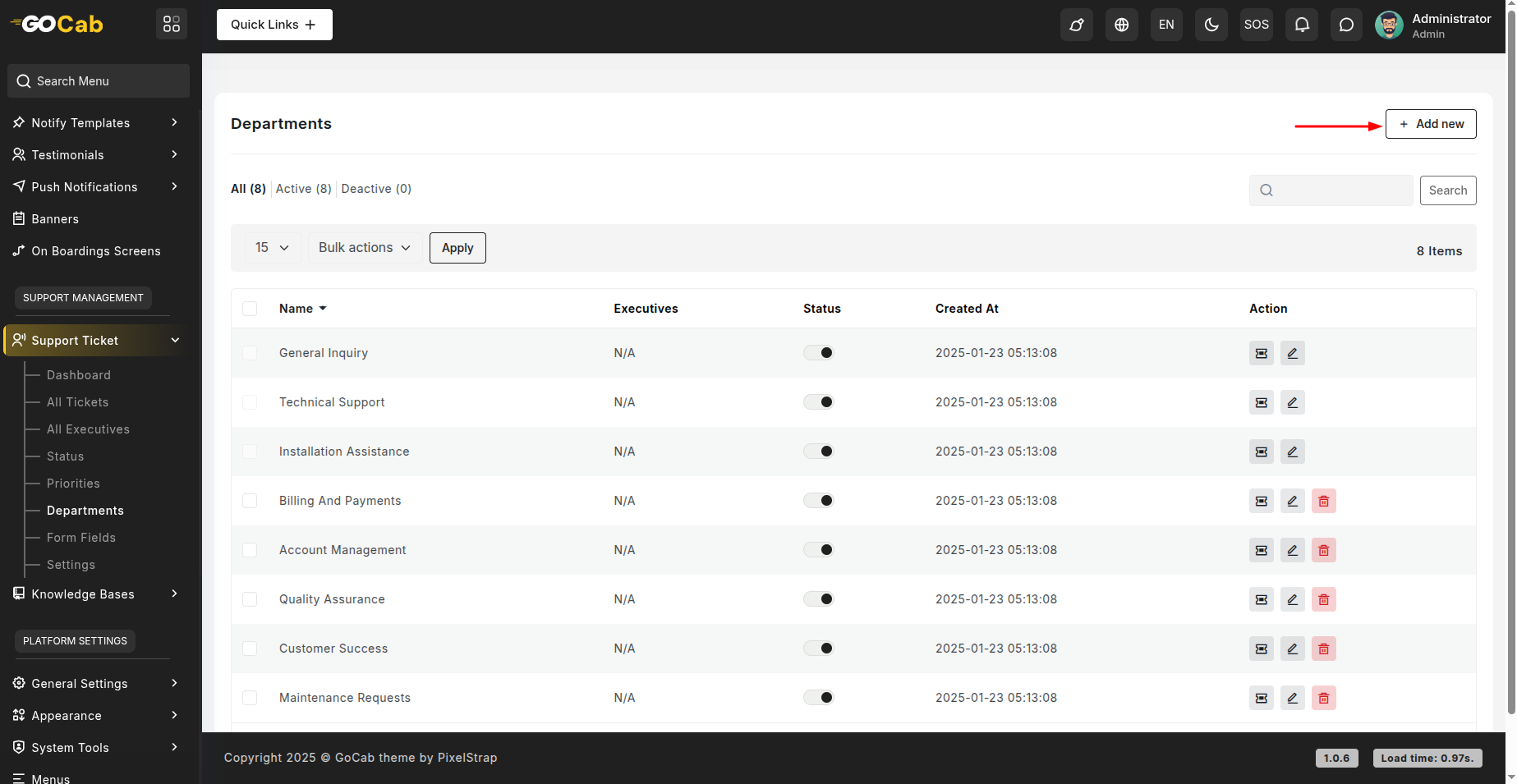This screenshot has height=784, width=1517.
Task: Click the dark mode moon icon
Action: click(x=1211, y=25)
